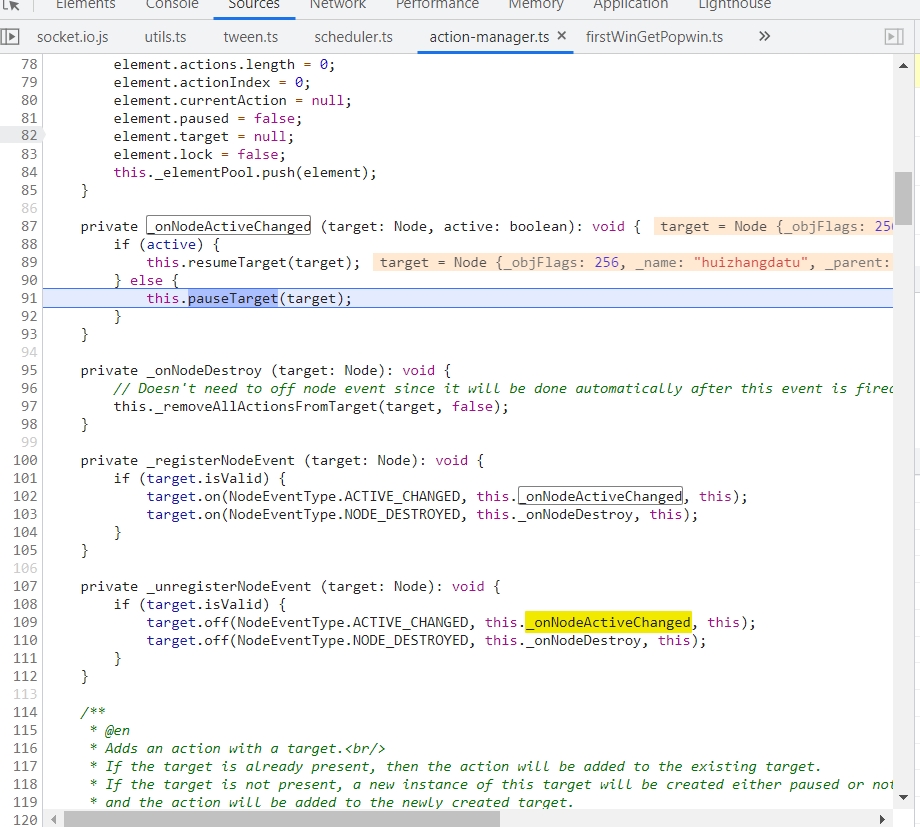
Task: Open the Memory panel tab
Action: pos(536,5)
